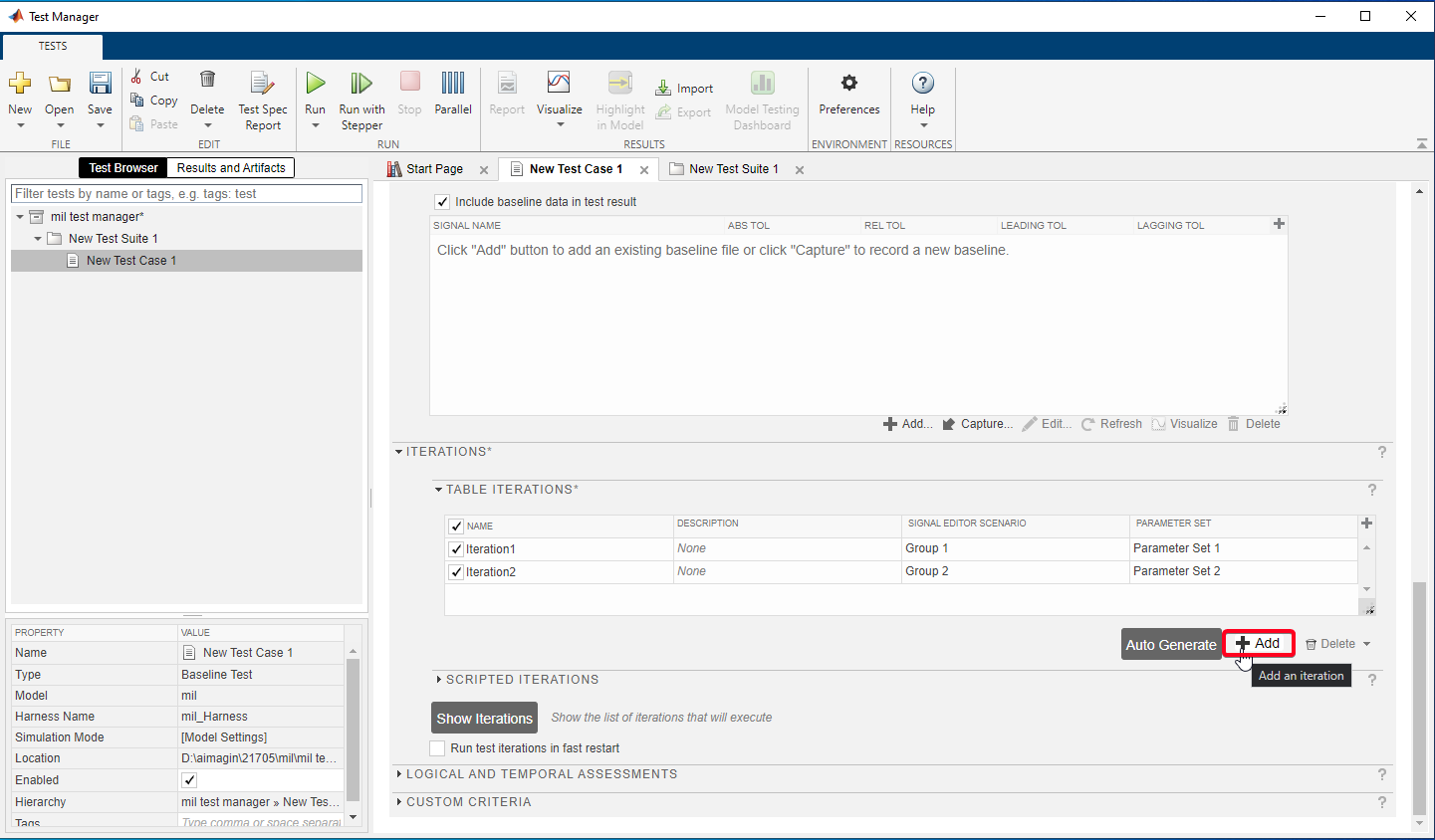Capture a new baseline
This screenshot has height=840, width=1435.
pyautogui.click(x=978, y=424)
